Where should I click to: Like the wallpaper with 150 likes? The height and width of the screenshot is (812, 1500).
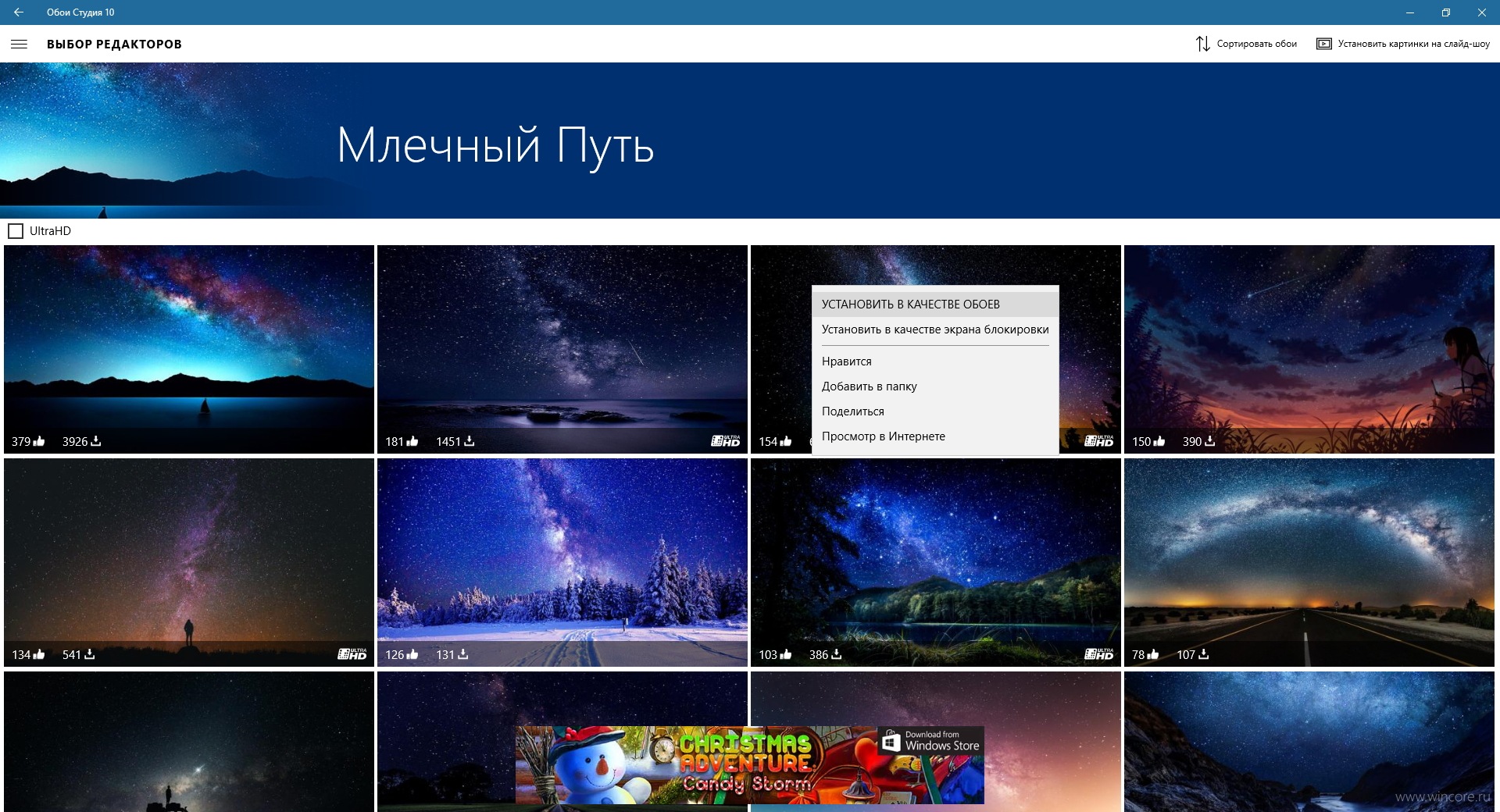point(1159,441)
